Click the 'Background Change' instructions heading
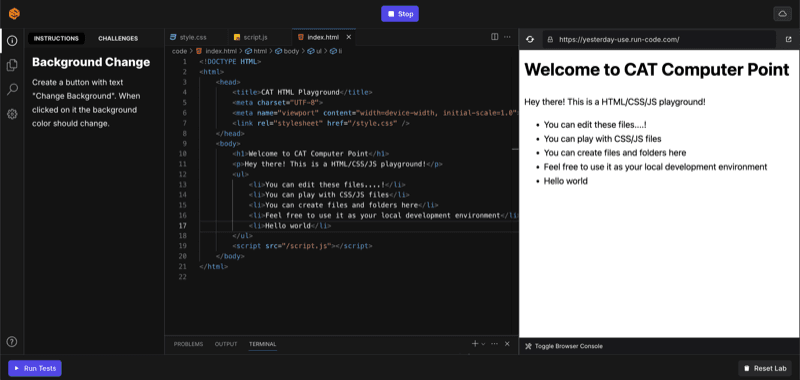Image resolution: width=800 pixels, height=380 pixels. (x=91, y=62)
